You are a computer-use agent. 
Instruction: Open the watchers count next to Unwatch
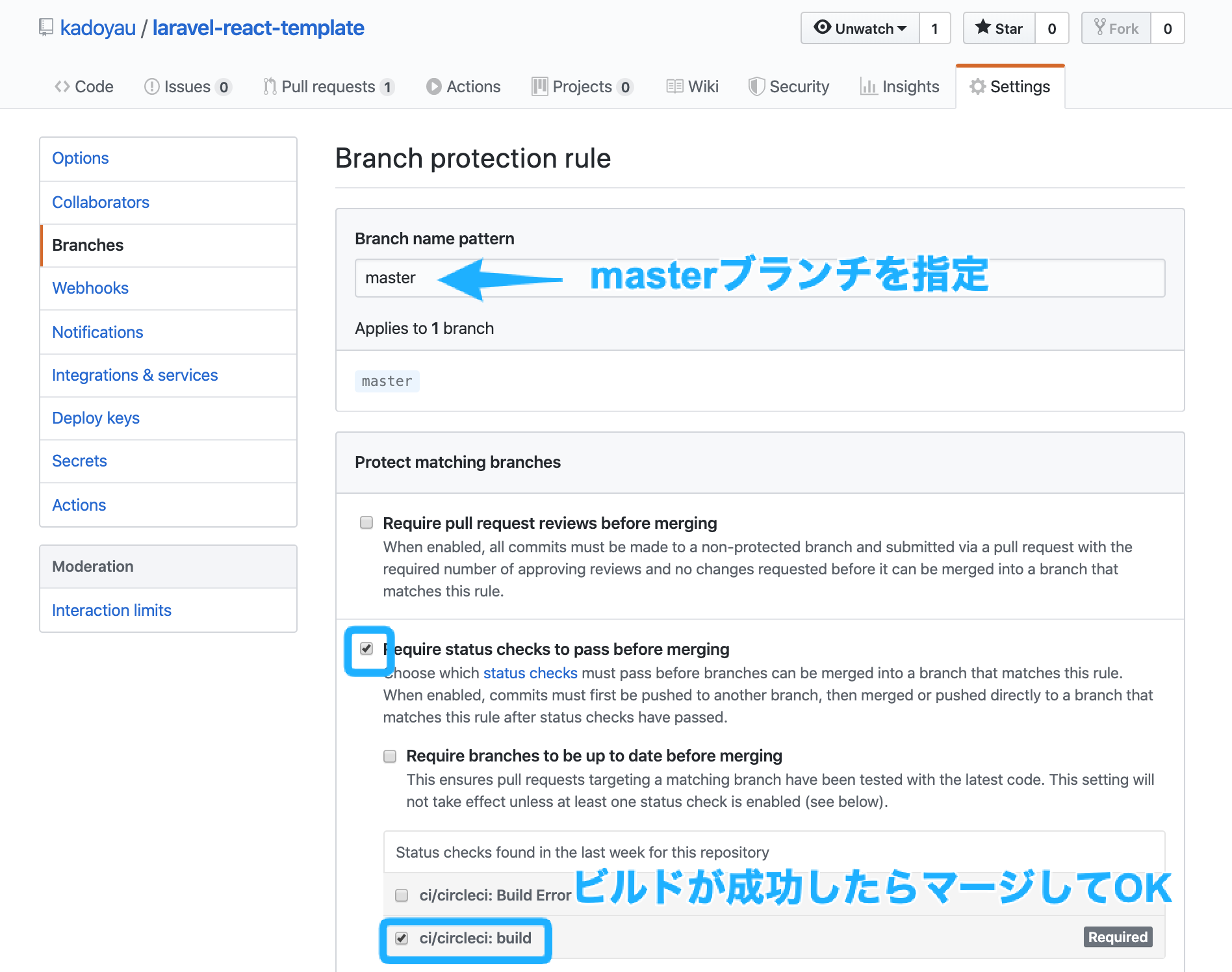point(935,28)
